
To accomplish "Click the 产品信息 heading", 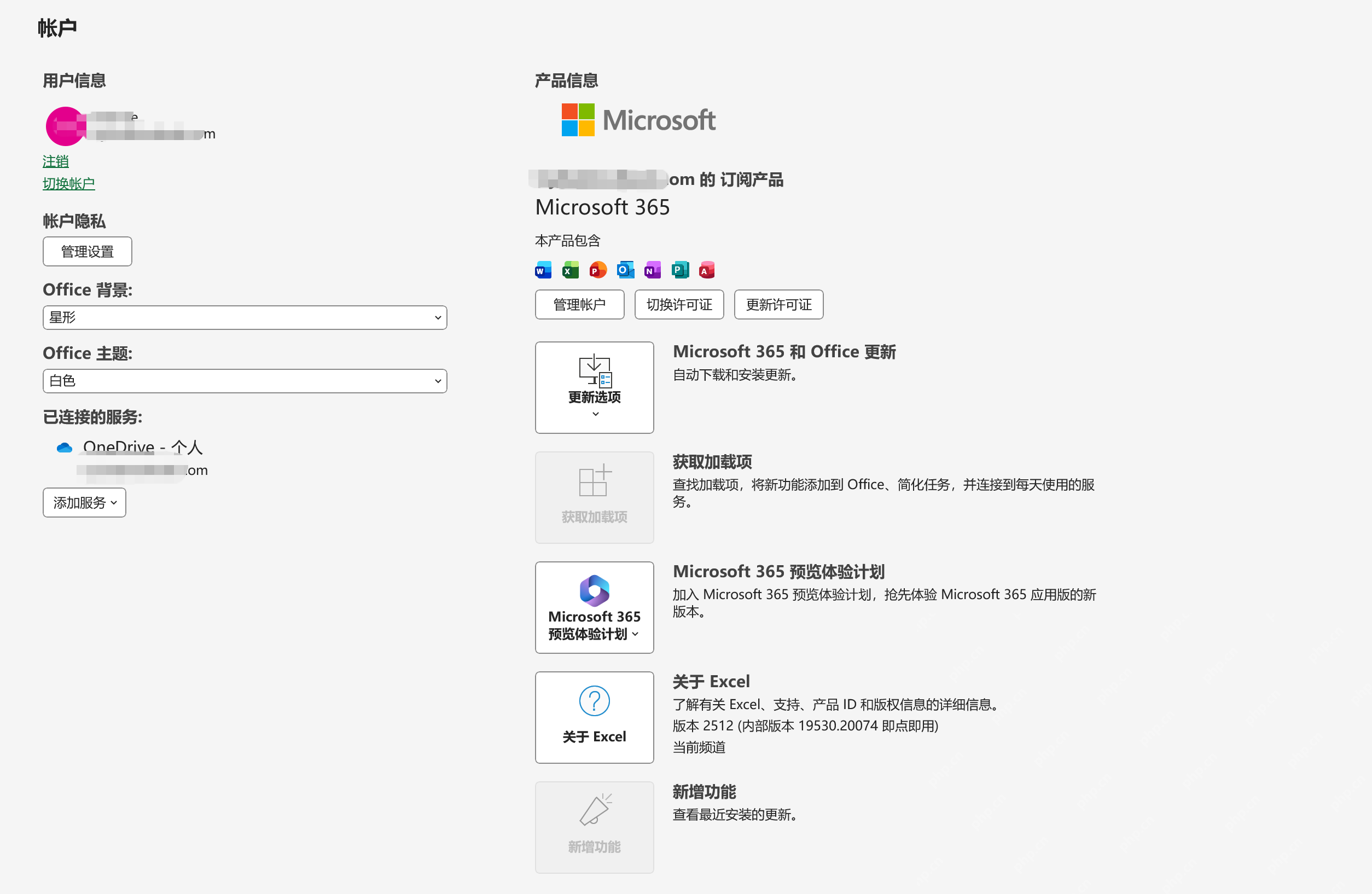I will [x=566, y=80].
